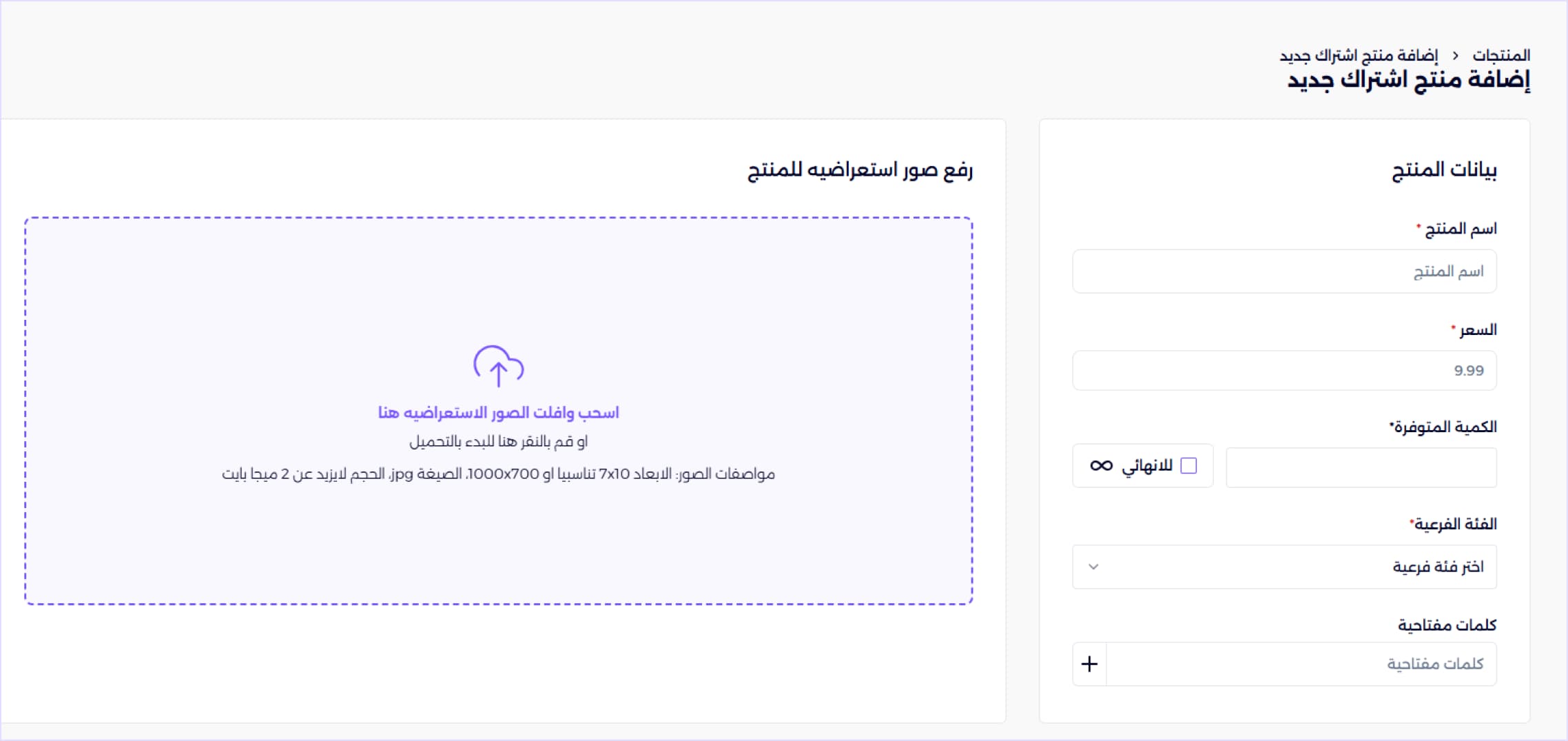This screenshot has width=1568, height=741.
Task: Click the cloud upload icon
Action: click(x=498, y=366)
